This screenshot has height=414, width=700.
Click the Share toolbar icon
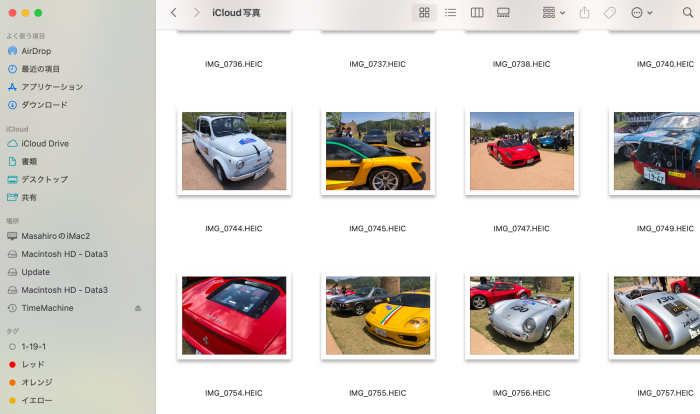[x=584, y=13]
